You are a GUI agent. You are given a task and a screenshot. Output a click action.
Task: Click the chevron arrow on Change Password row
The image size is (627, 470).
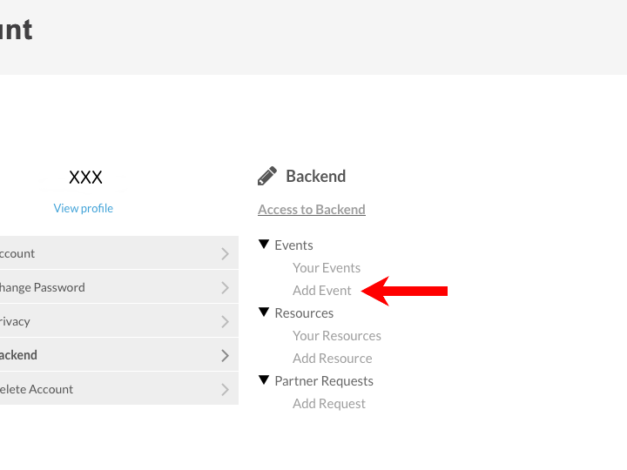[225, 288]
